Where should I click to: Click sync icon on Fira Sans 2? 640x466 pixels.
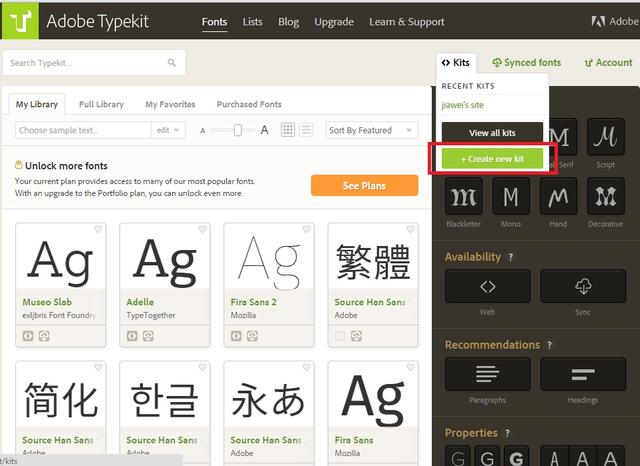click(253, 336)
